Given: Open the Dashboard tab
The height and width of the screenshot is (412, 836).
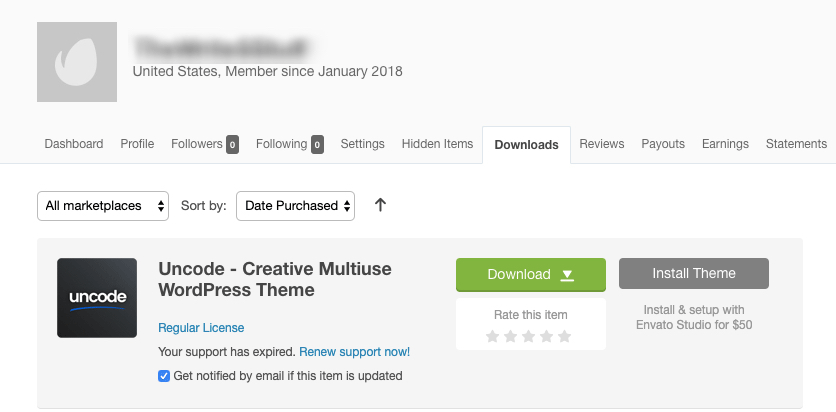Looking at the screenshot, I should click(74, 144).
